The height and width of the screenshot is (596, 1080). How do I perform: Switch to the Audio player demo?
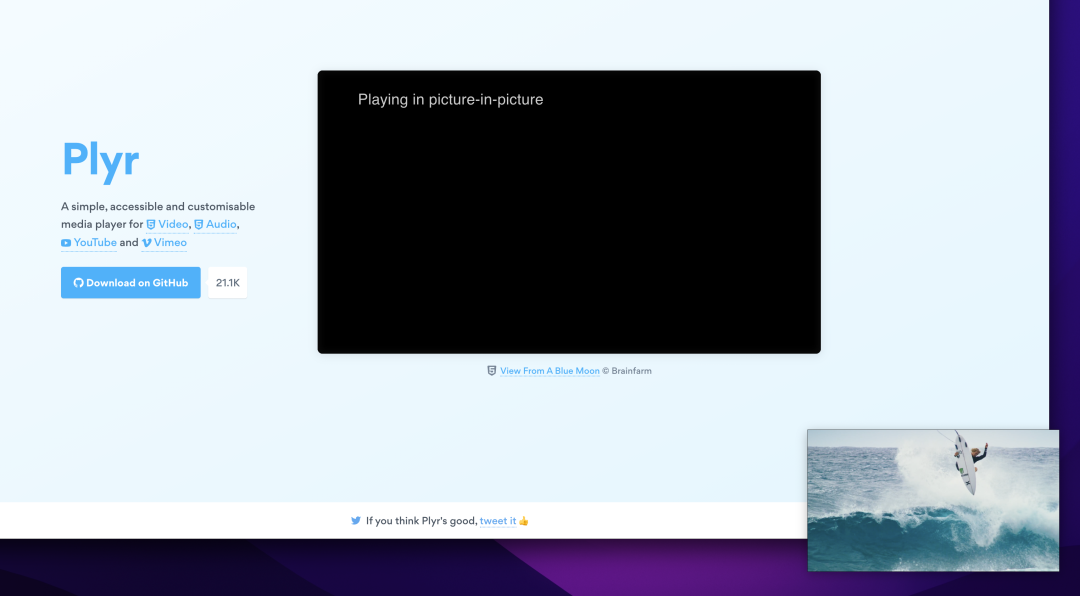coord(221,225)
